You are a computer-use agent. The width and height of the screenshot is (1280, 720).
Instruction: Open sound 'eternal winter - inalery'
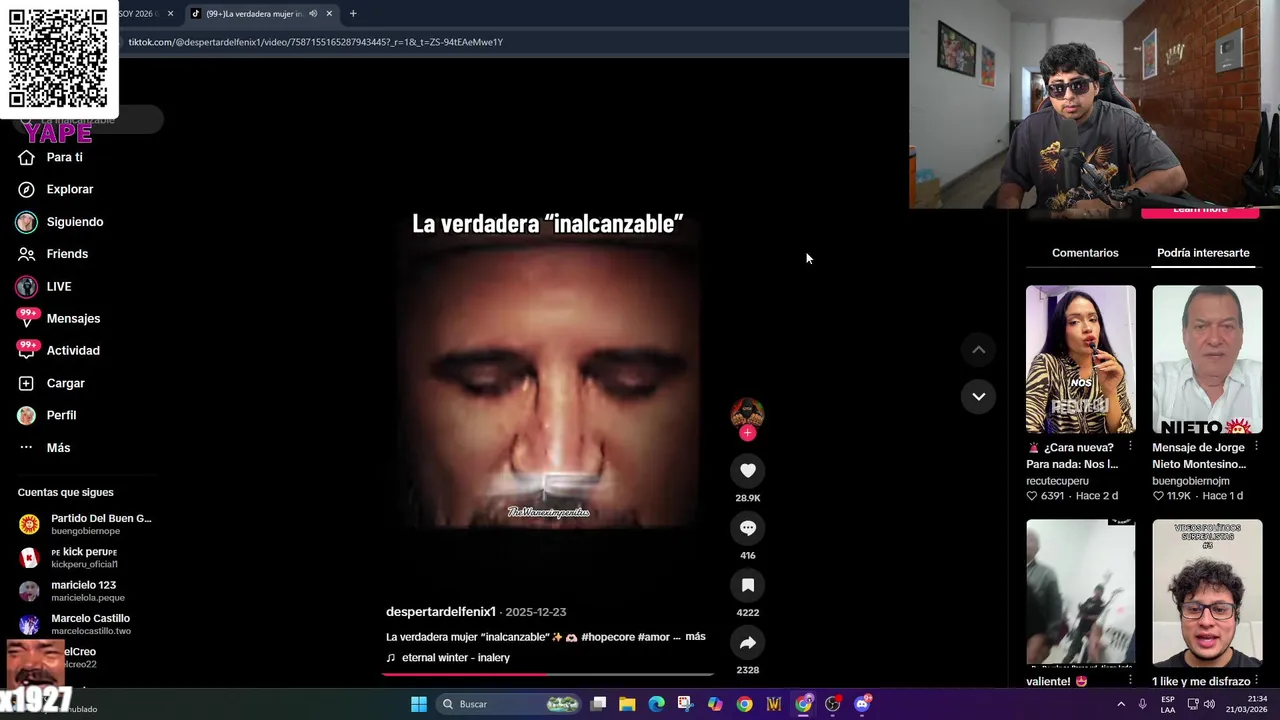[455, 658]
